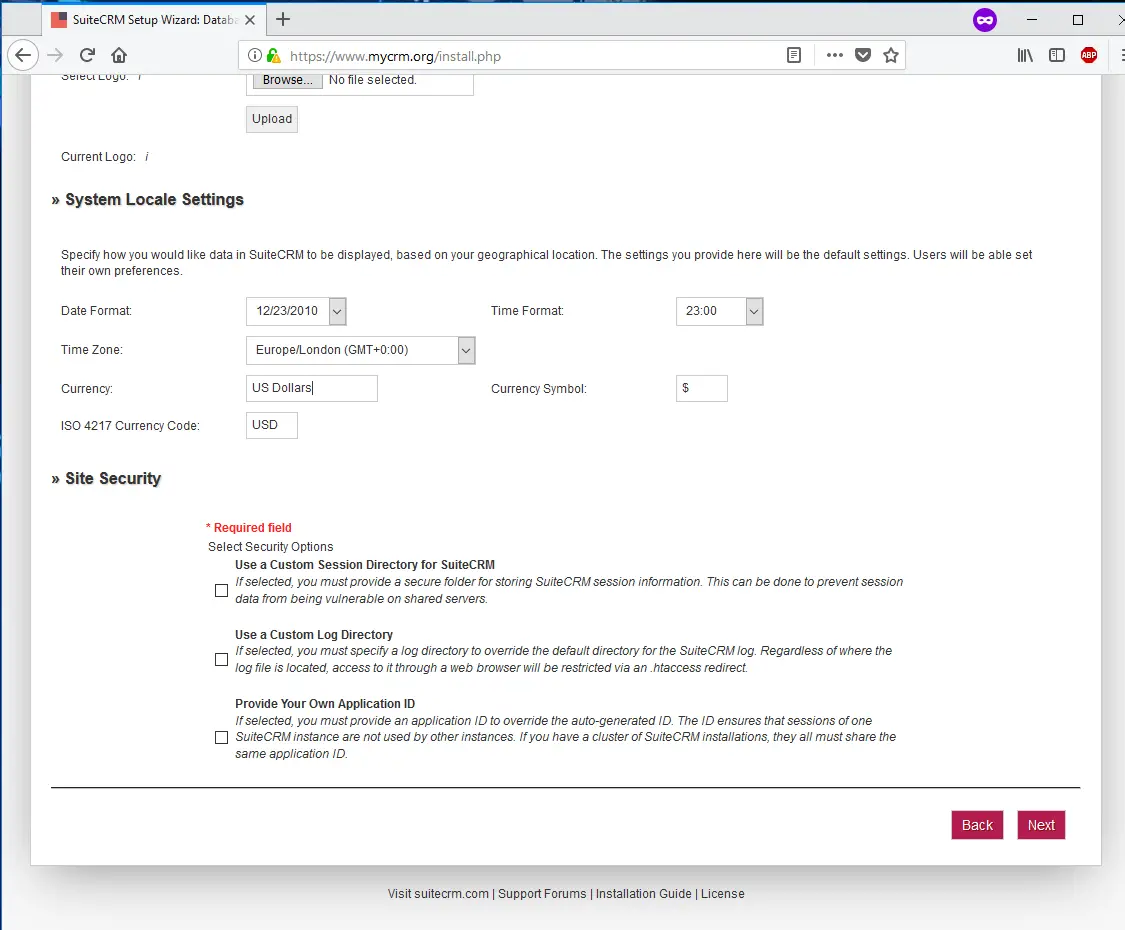
Task: Click the System Locale Settings heading
Action: coord(154,199)
